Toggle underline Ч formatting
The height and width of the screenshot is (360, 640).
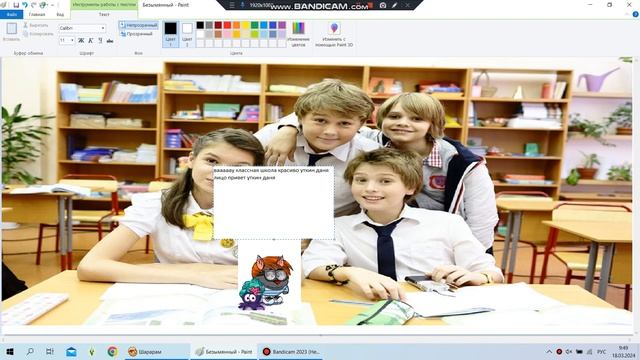click(x=100, y=40)
